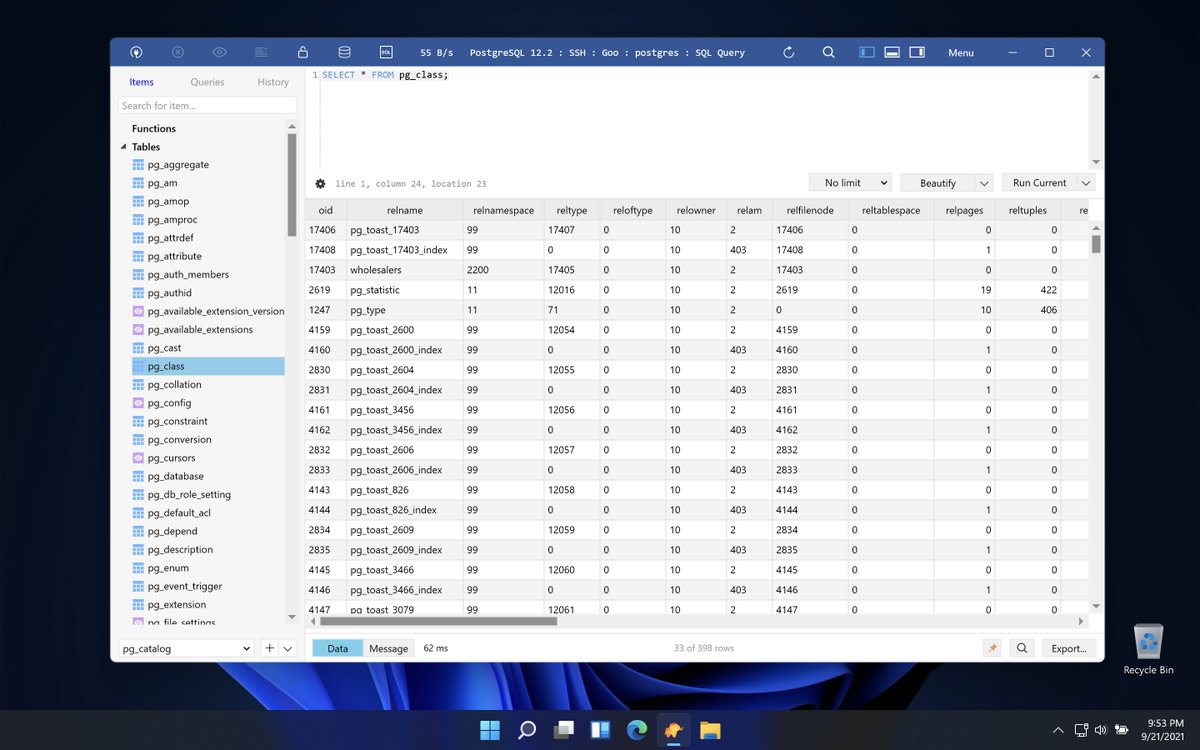Switch to the Message tab
This screenshot has width=1200, height=750.
pos(389,648)
